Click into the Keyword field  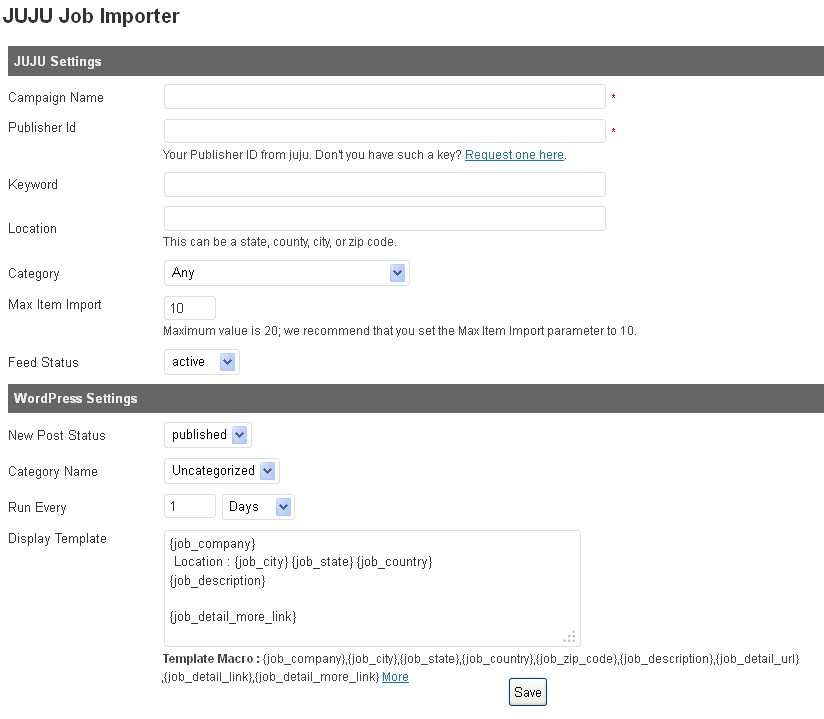[384, 185]
